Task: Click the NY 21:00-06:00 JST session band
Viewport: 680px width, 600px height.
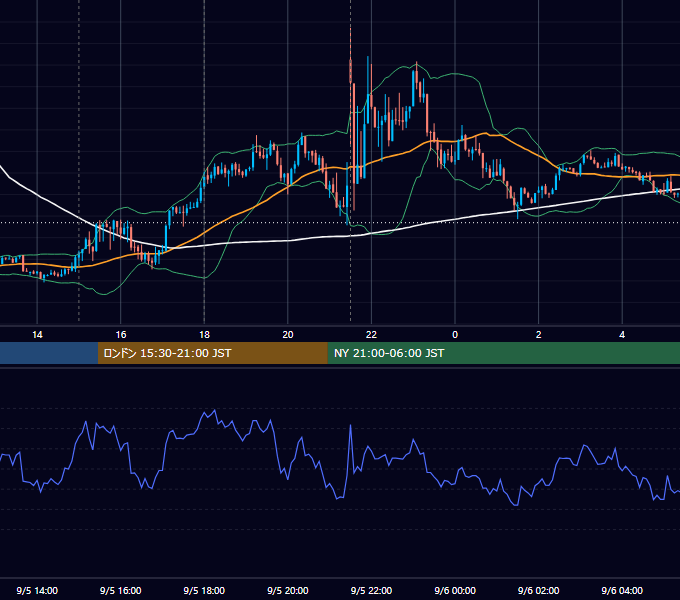Action: (x=503, y=353)
